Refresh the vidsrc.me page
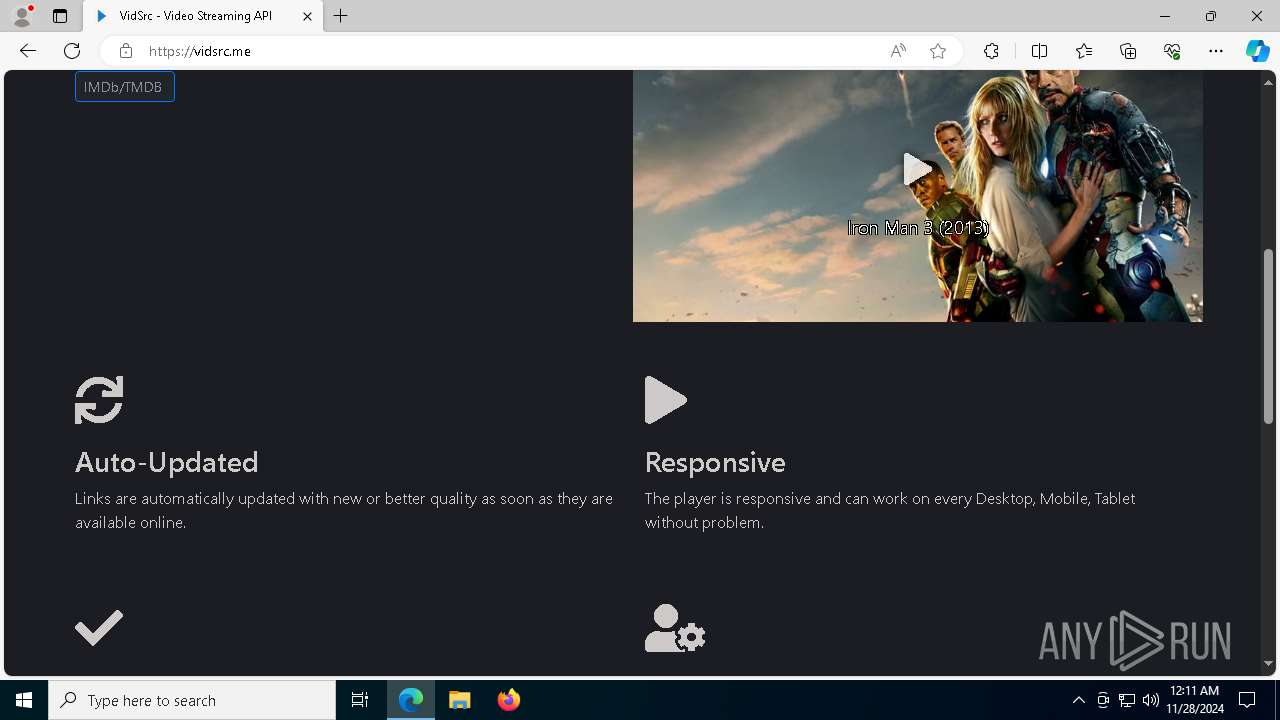The image size is (1280, 720). 72,51
